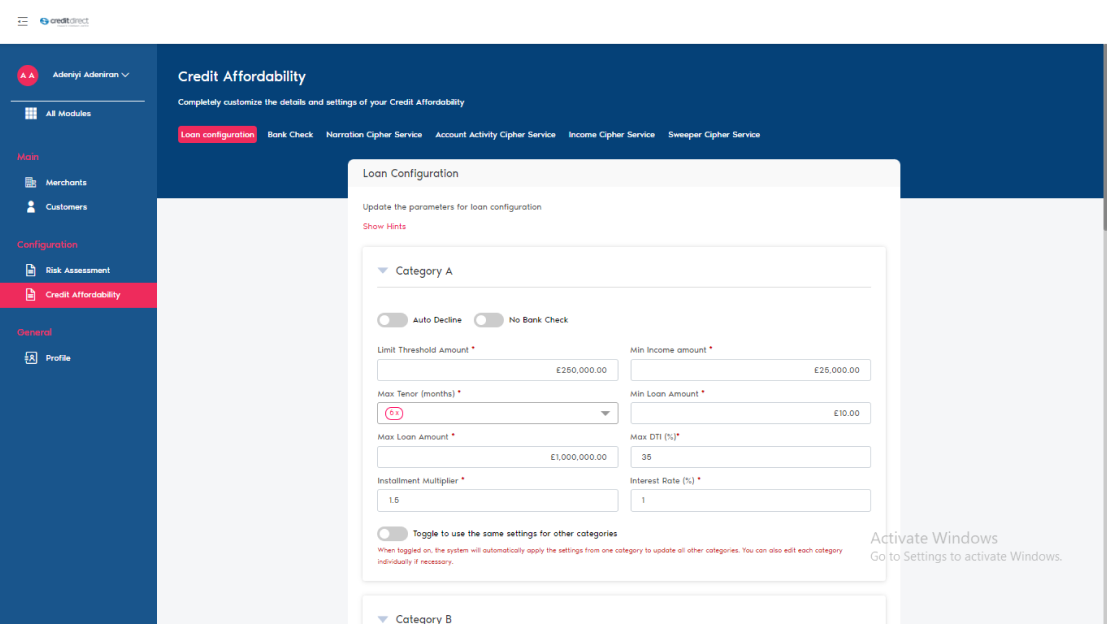Screen dimensions: 1107x624
Task: Enable the Auto Decline toggle
Action: point(392,319)
